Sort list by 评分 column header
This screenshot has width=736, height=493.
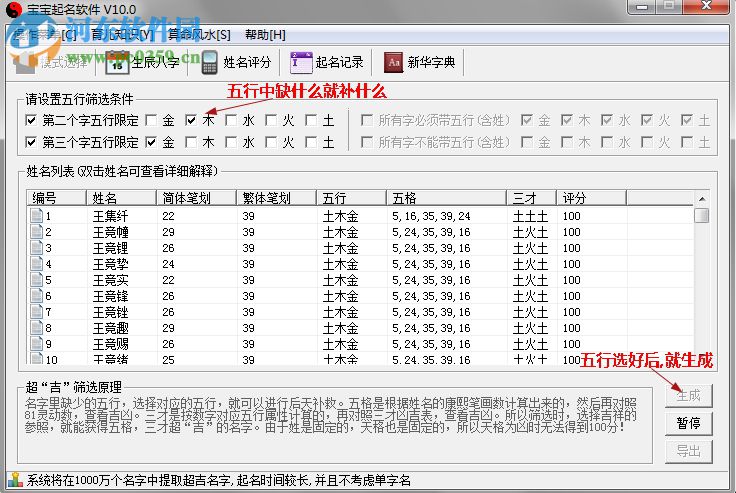pyautogui.click(x=591, y=198)
